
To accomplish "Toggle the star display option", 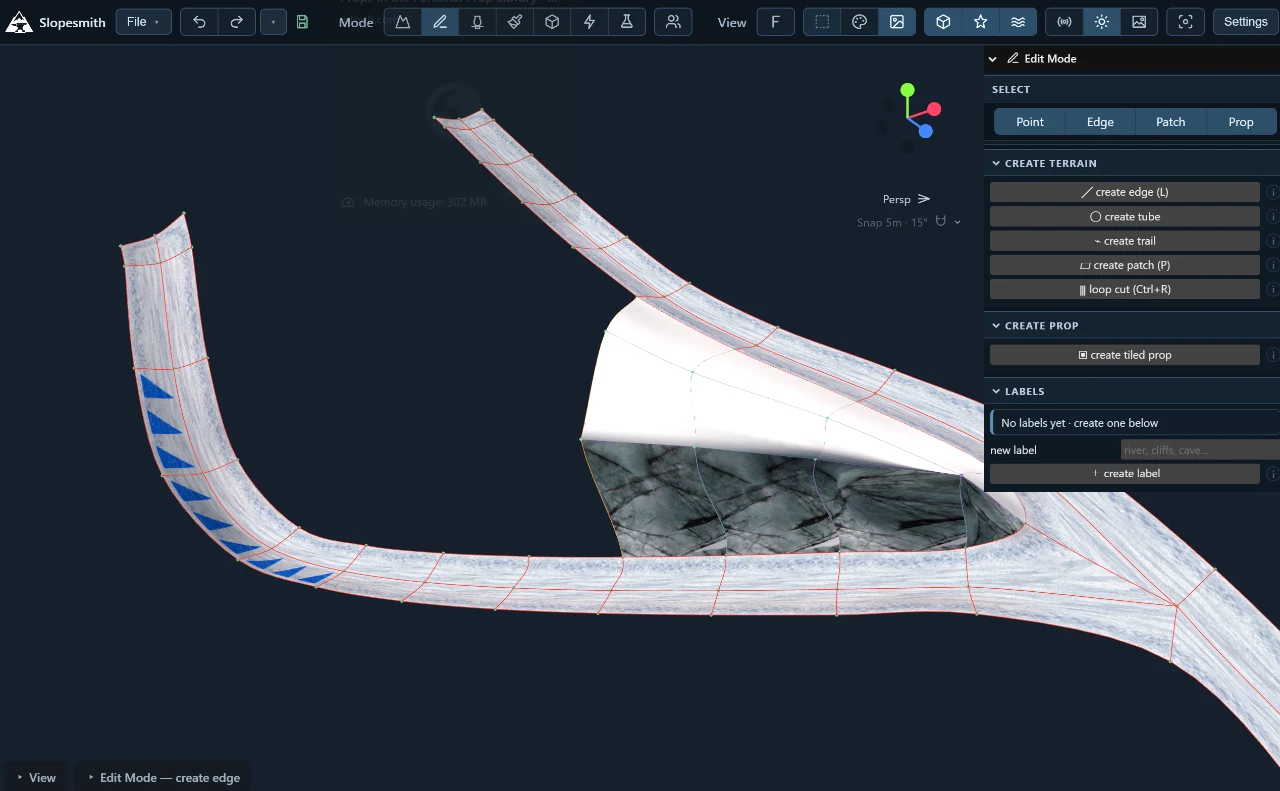I will (981, 22).
